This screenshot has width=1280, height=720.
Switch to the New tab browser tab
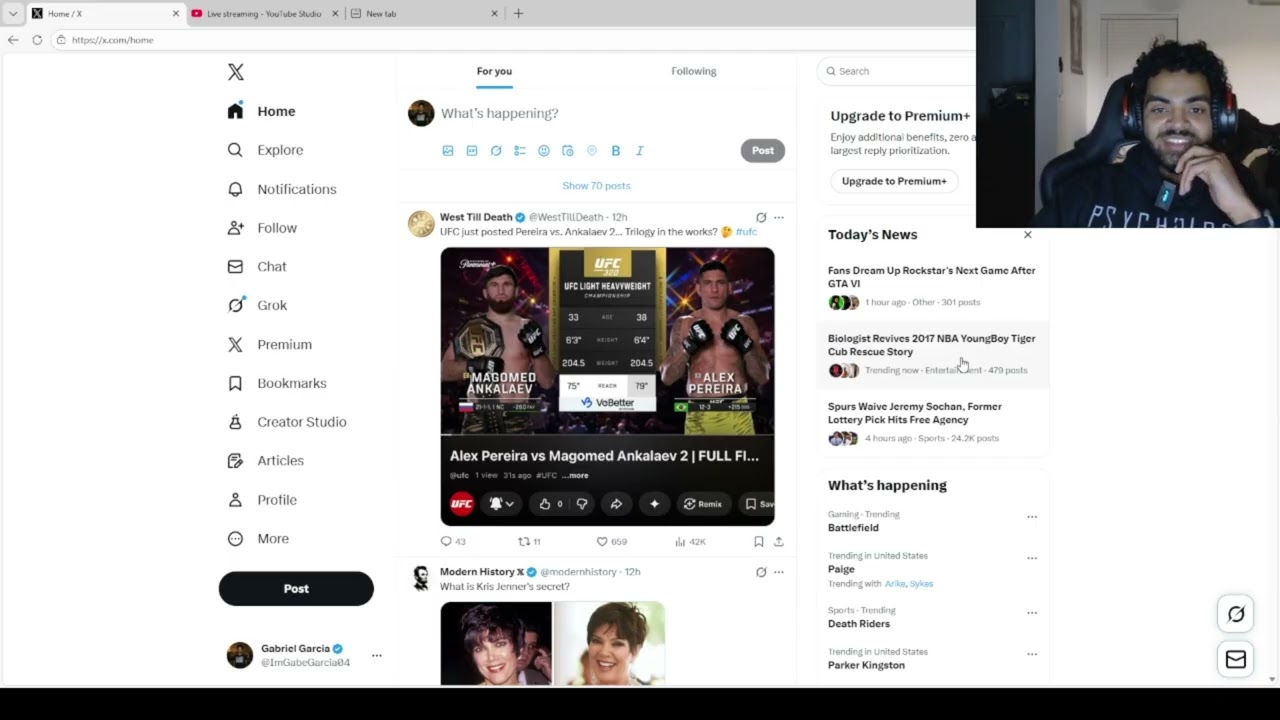click(423, 14)
